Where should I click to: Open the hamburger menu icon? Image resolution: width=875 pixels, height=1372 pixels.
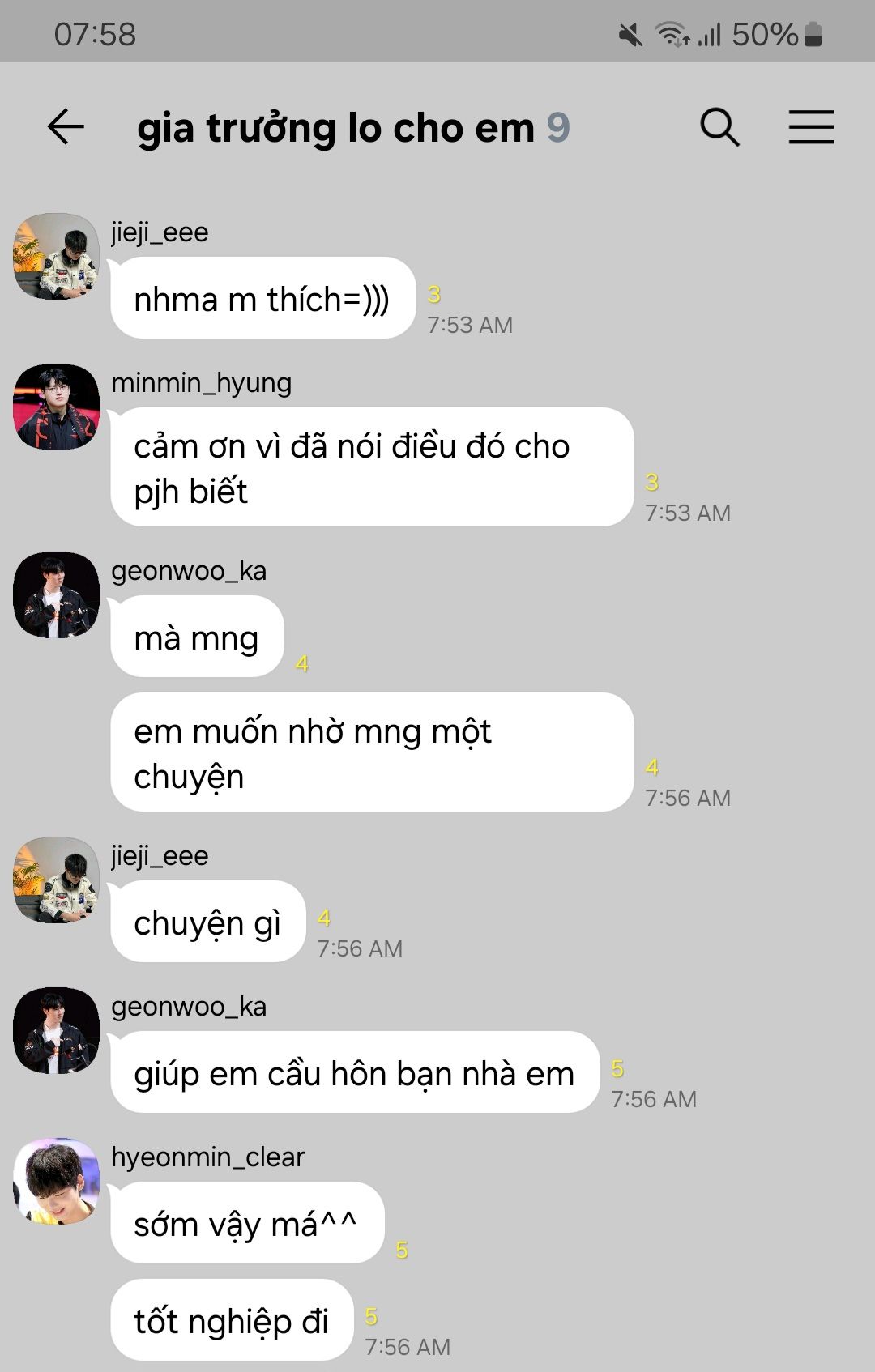[x=811, y=127]
